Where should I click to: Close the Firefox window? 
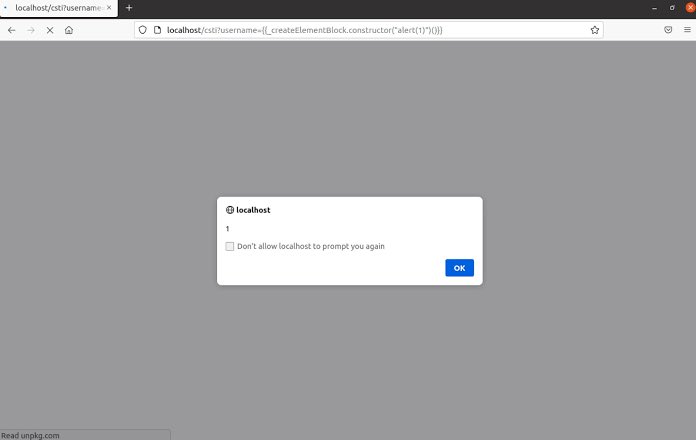pyautogui.click(x=690, y=8)
